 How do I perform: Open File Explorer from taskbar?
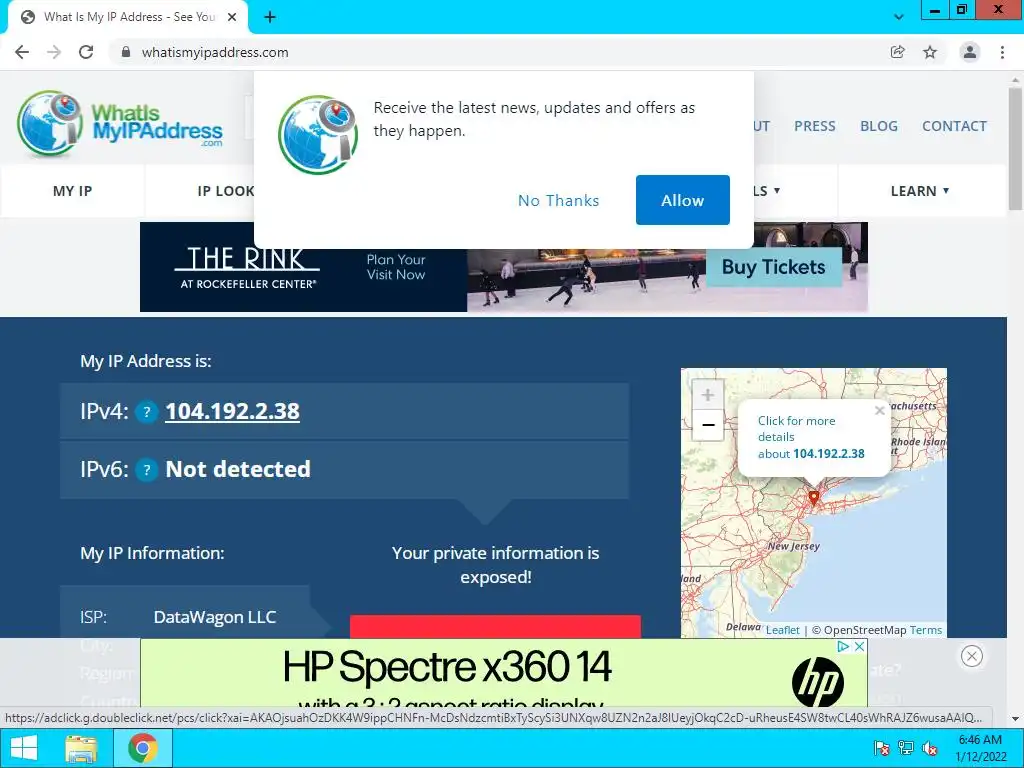81,748
